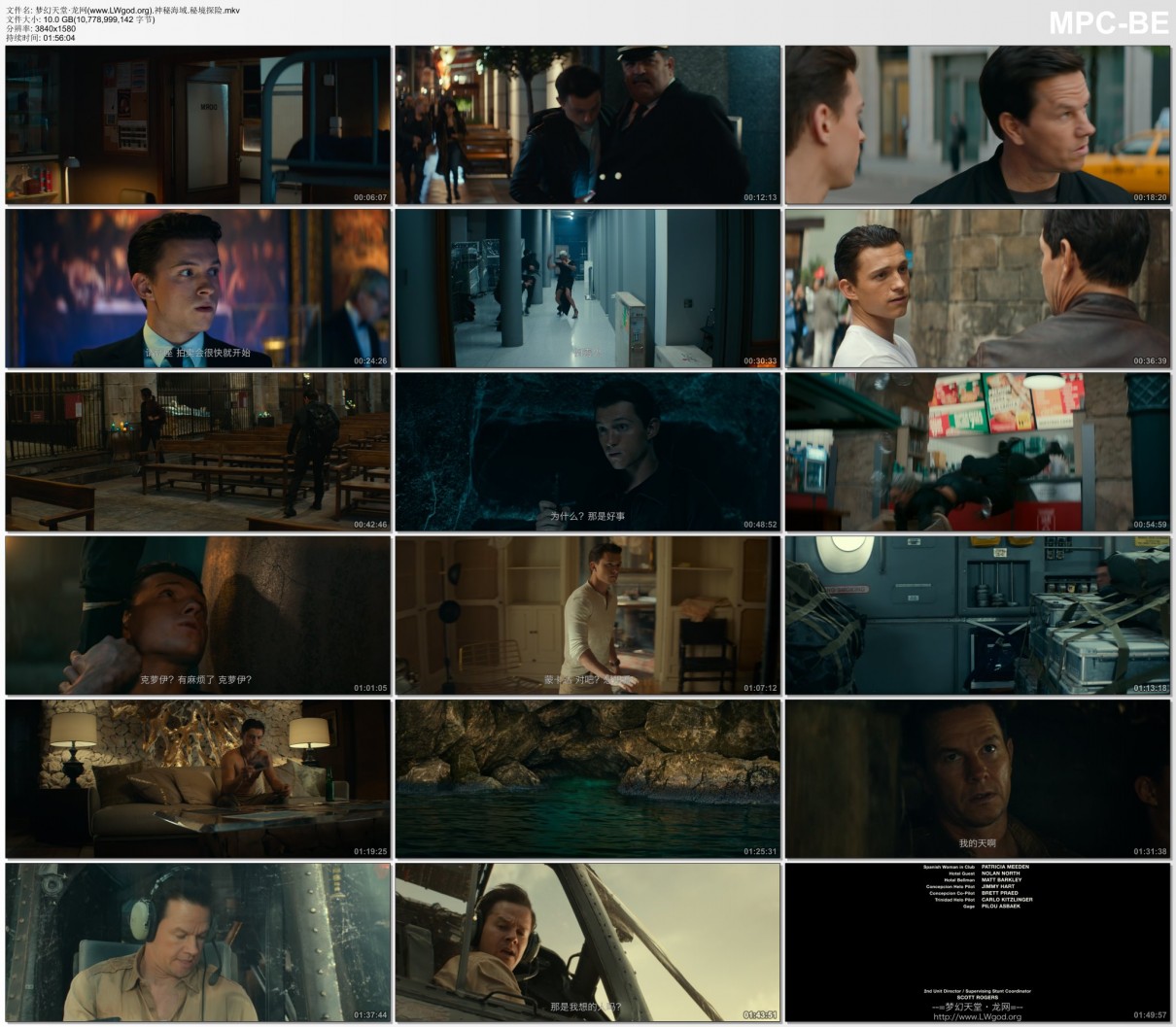Select the cargo plane interior frame at 01:13:18
This screenshot has width=1176, height=1027.
tap(978, 615)
